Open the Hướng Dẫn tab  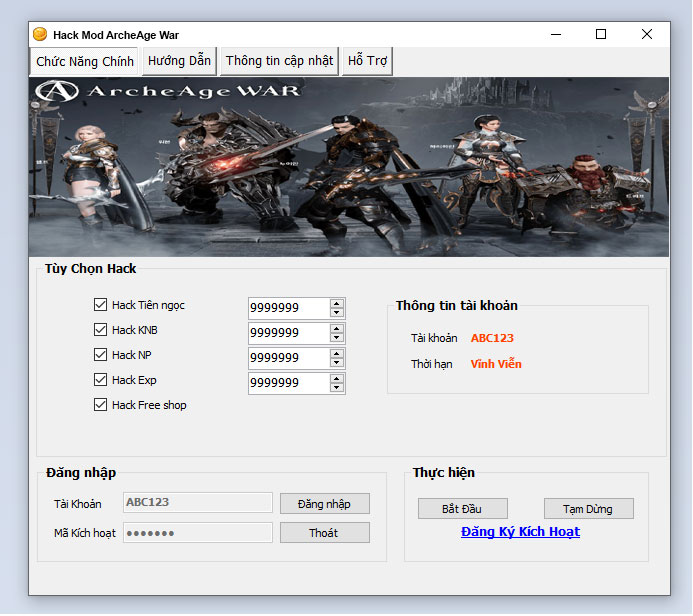click(179, 61)
